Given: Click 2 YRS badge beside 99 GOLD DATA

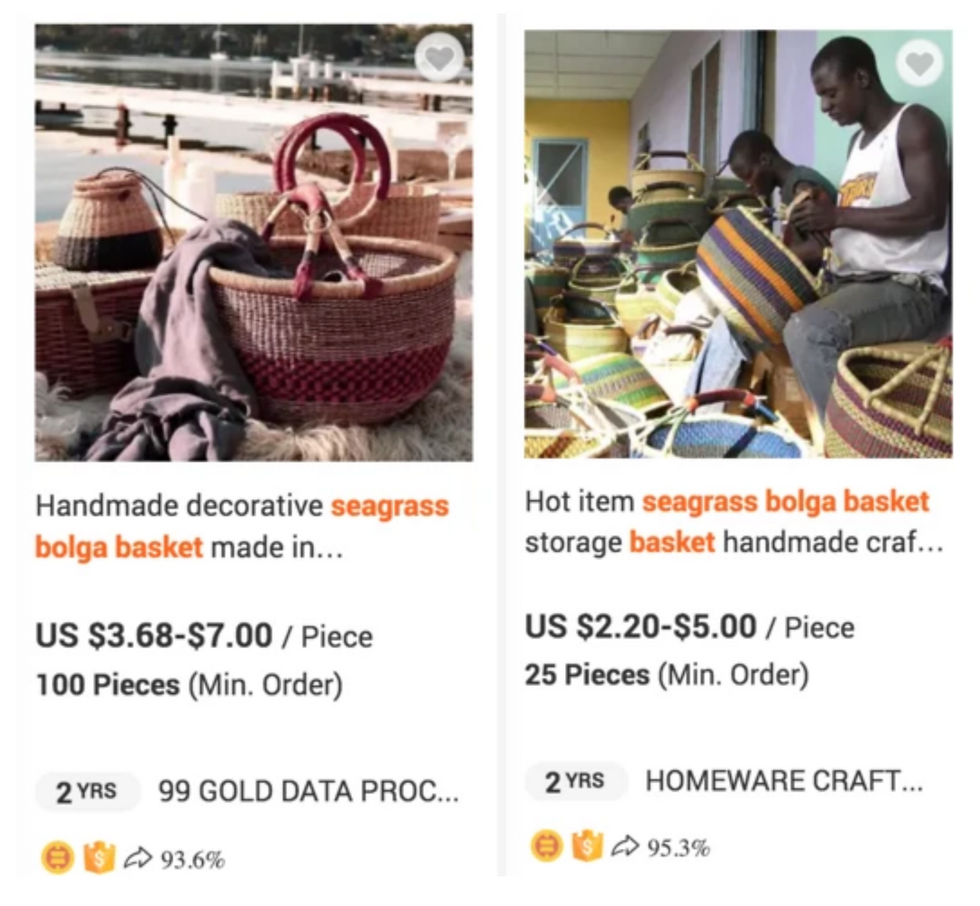Looking at the screenshot, I should [86, 793].
